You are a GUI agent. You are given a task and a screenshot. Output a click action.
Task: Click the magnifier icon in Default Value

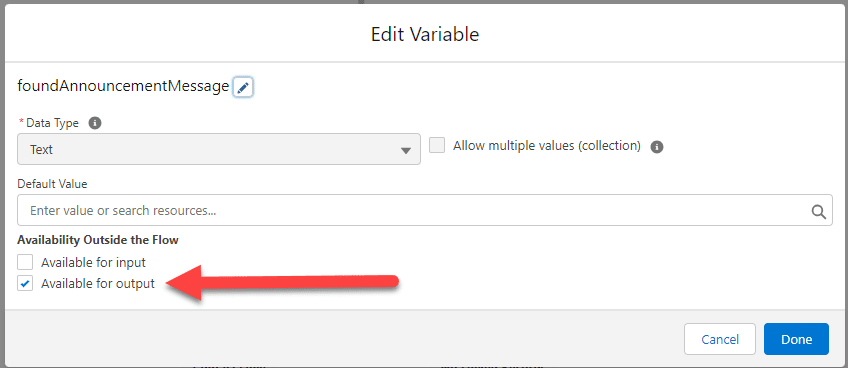819,211
